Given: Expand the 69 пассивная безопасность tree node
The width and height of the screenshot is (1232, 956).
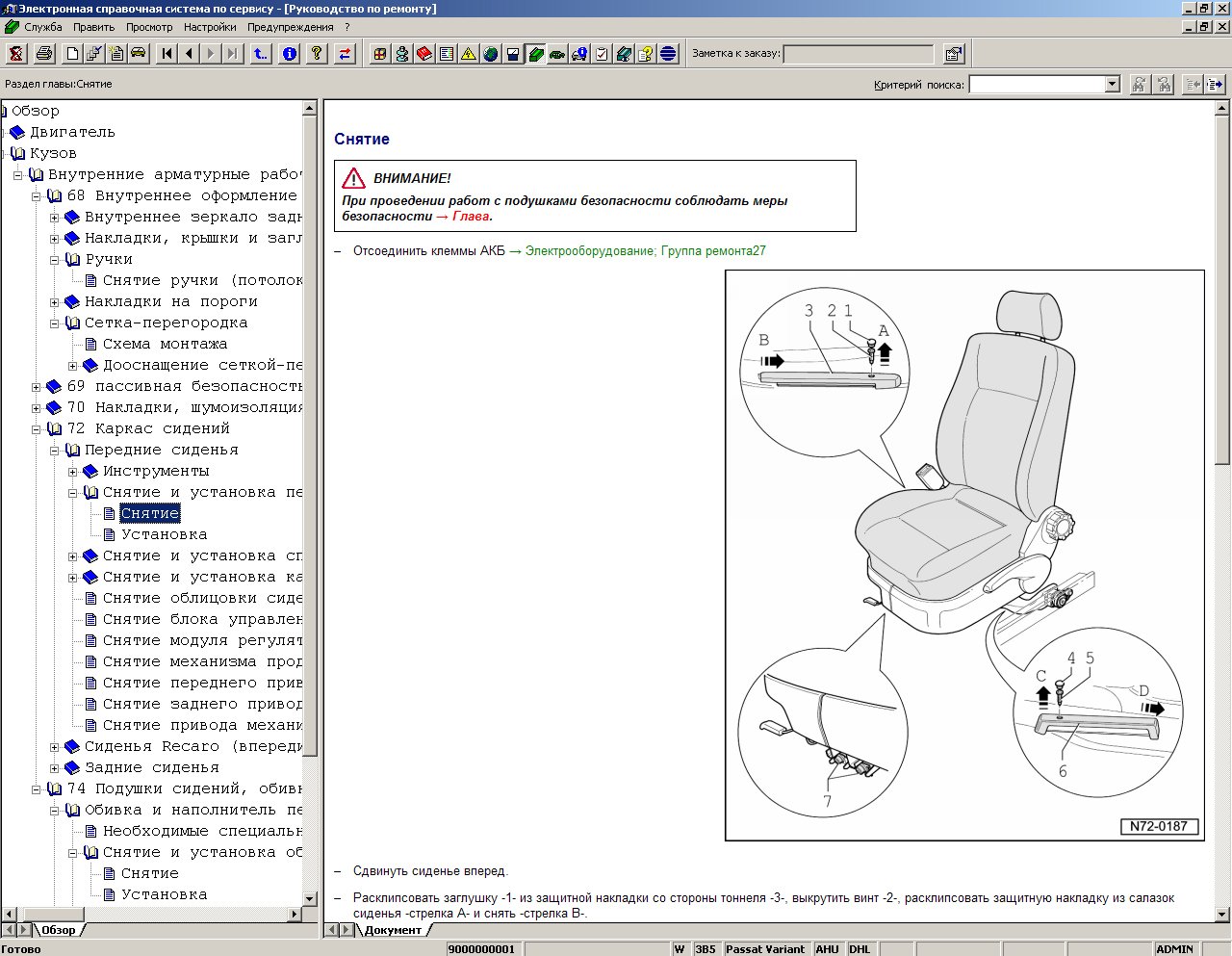Looking at the screenshot, I should pos(37,387).
